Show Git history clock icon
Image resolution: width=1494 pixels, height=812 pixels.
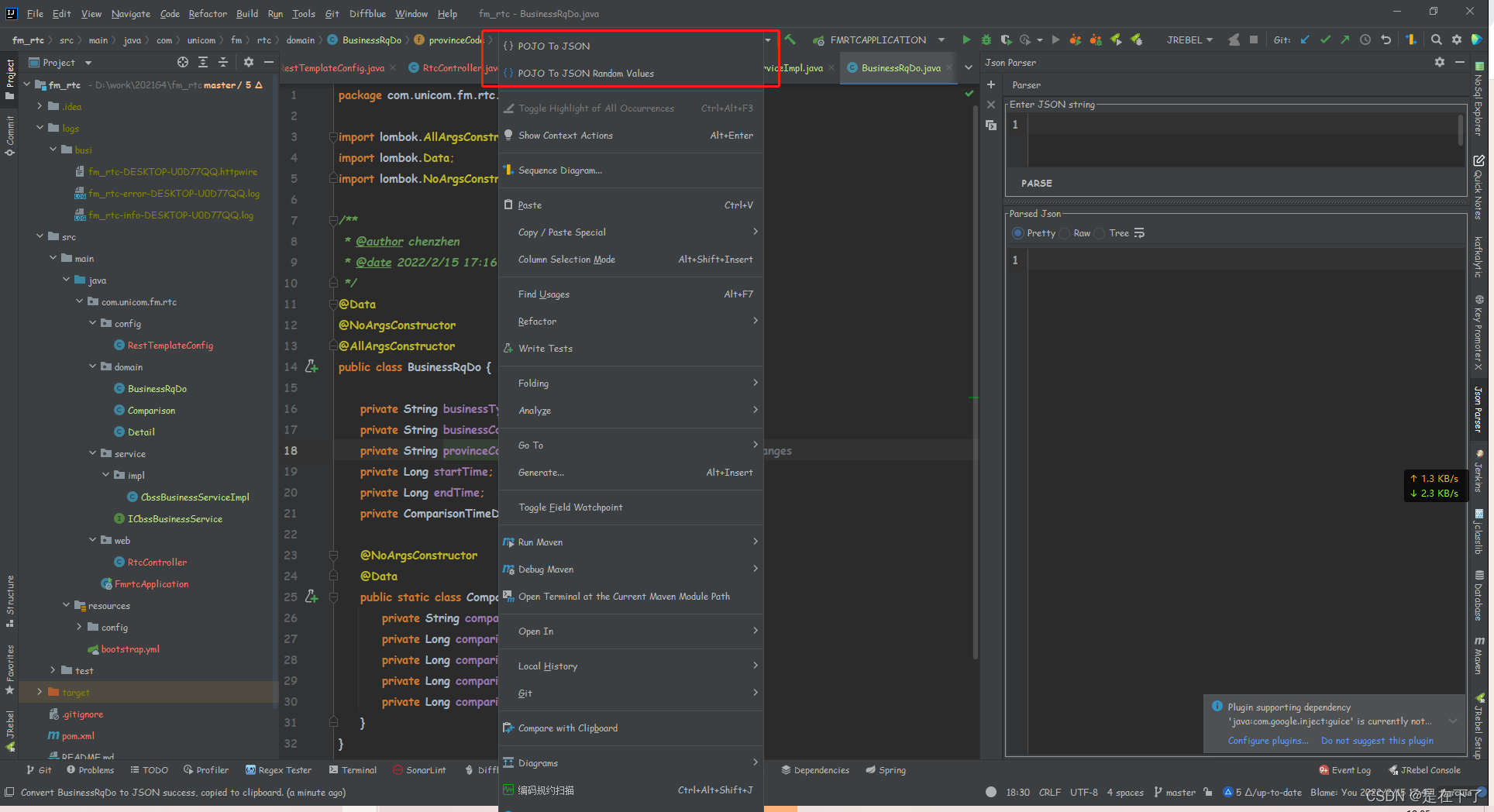point(1365,40)
